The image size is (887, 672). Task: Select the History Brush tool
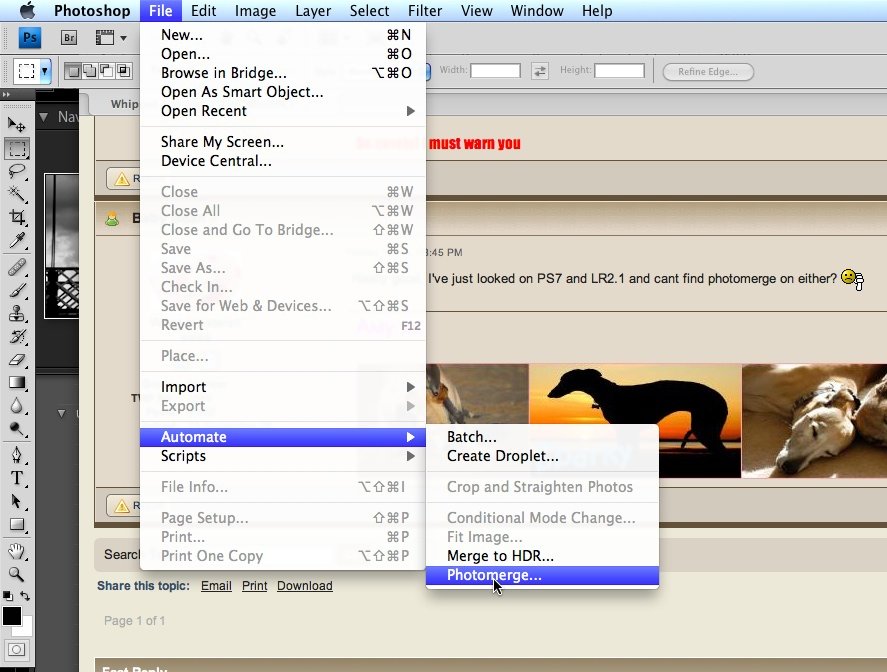click(x=16, y=337)
